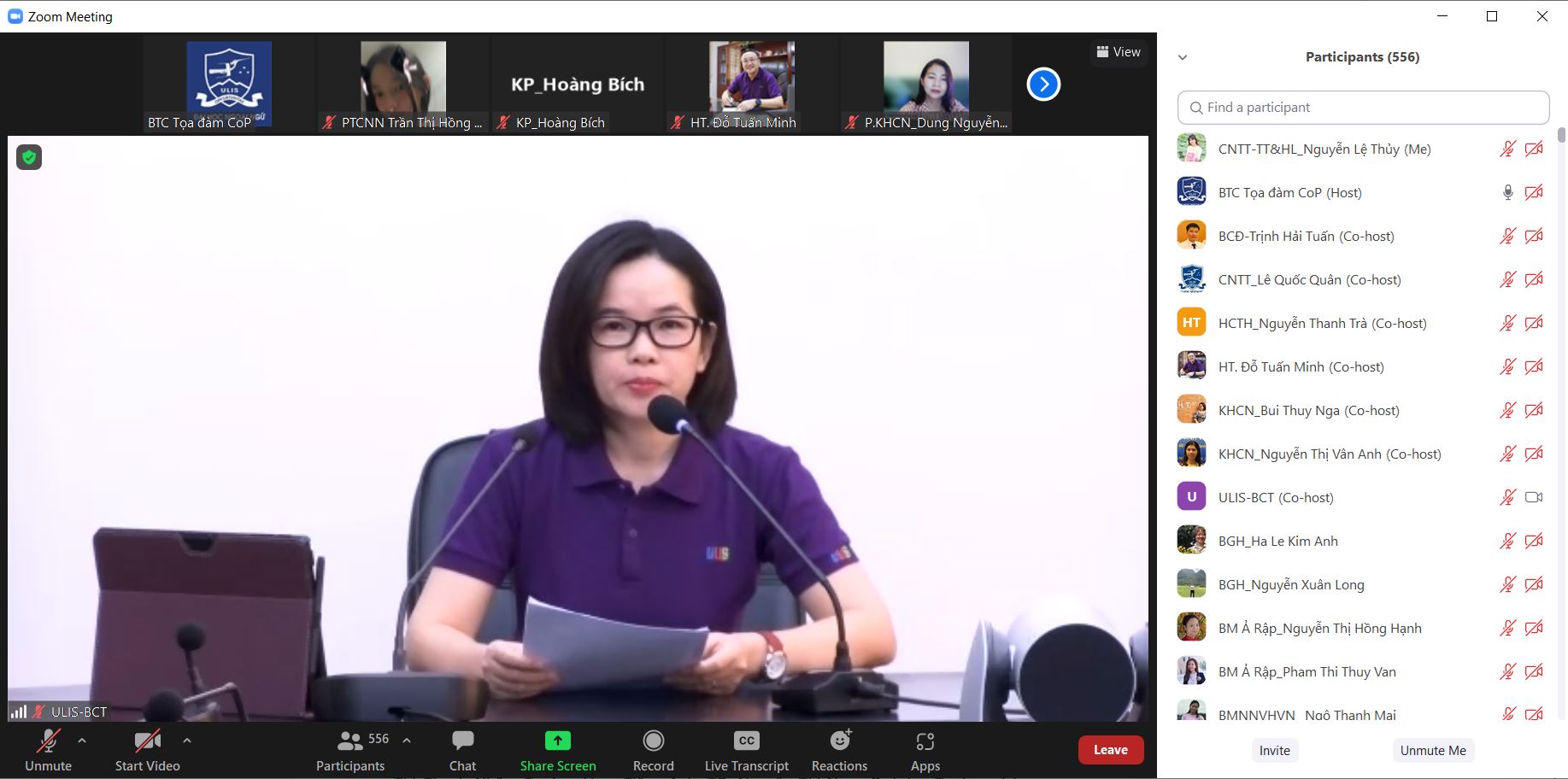Start recording with Record button

tap(653, 750)
